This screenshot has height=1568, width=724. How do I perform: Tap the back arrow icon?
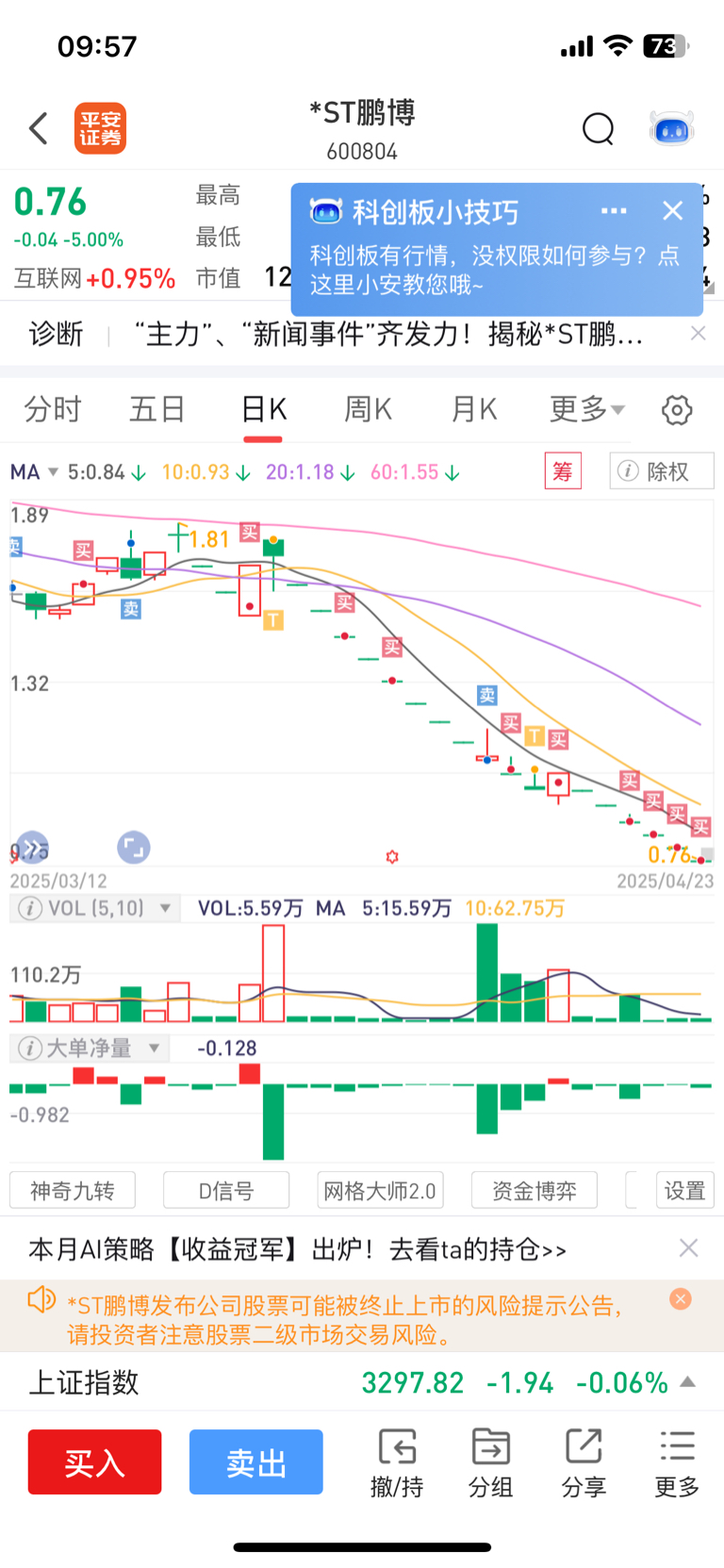click(x=39, y=128)
